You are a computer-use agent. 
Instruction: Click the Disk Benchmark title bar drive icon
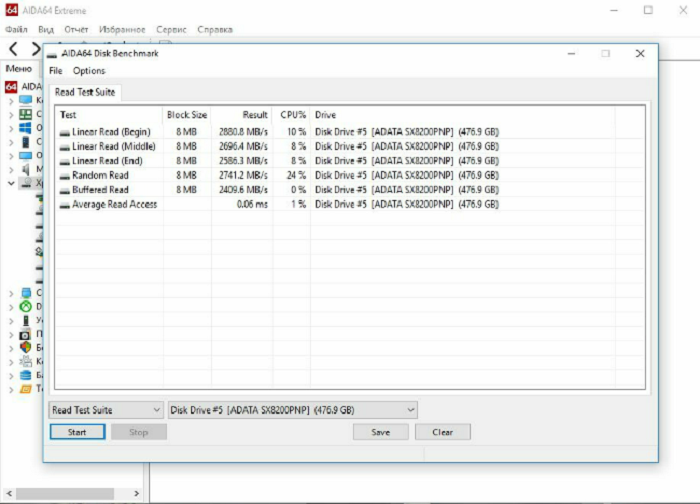point(52,54)
